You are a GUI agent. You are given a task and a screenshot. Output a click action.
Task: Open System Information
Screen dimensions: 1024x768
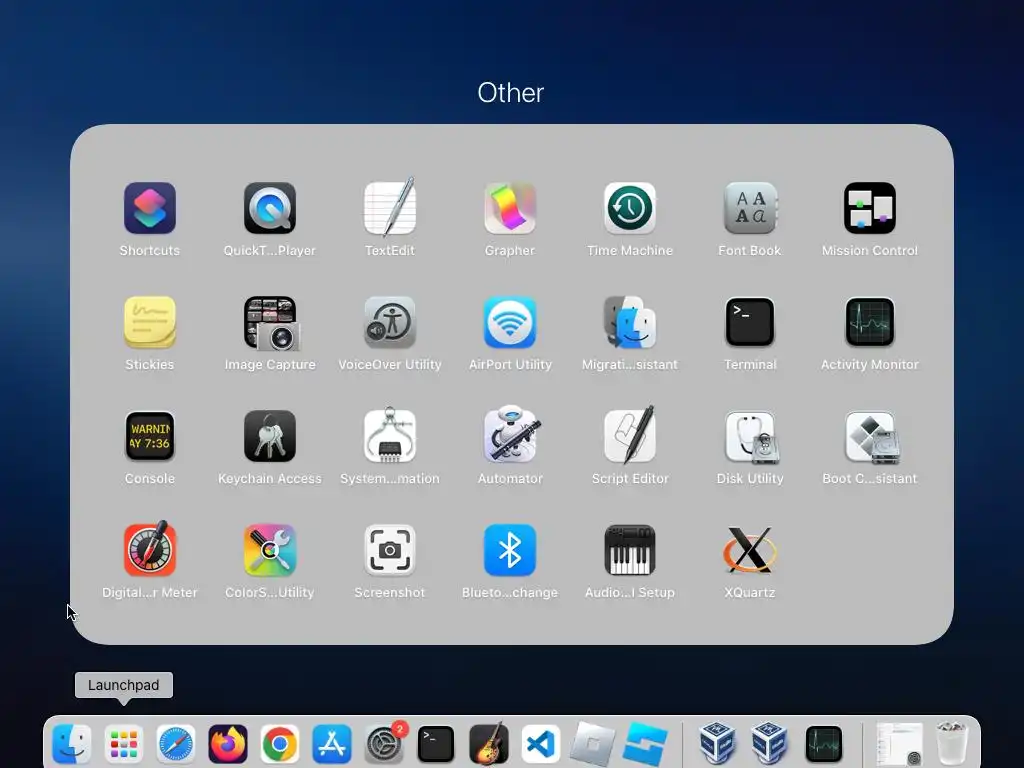[x=390, y=436]
